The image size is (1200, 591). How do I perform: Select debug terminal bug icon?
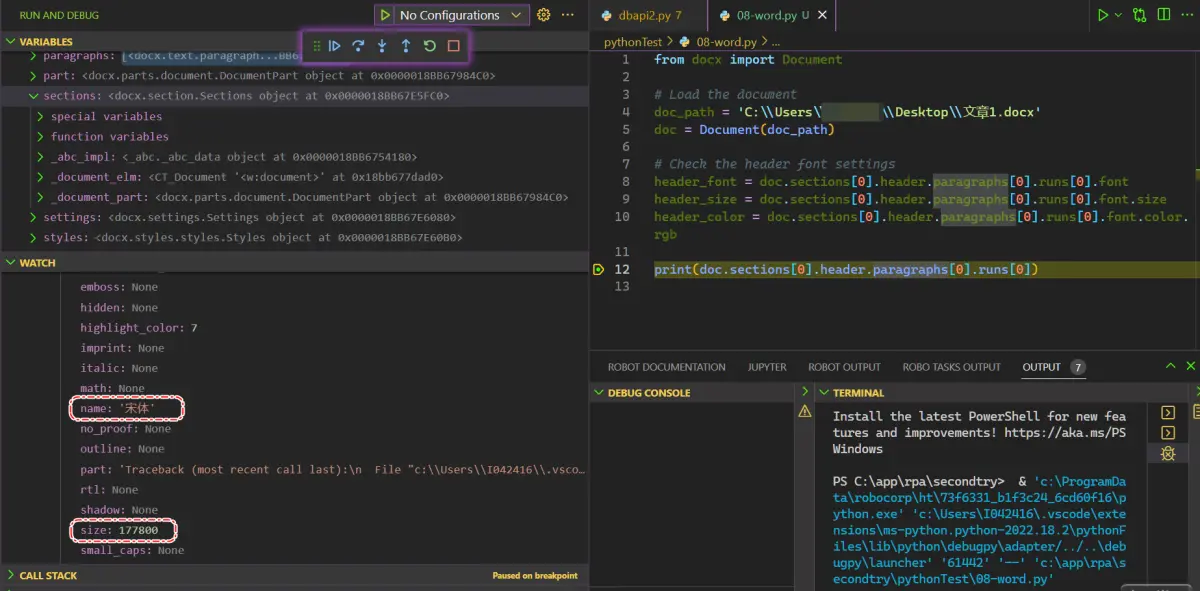click(x=1168, y=453)
